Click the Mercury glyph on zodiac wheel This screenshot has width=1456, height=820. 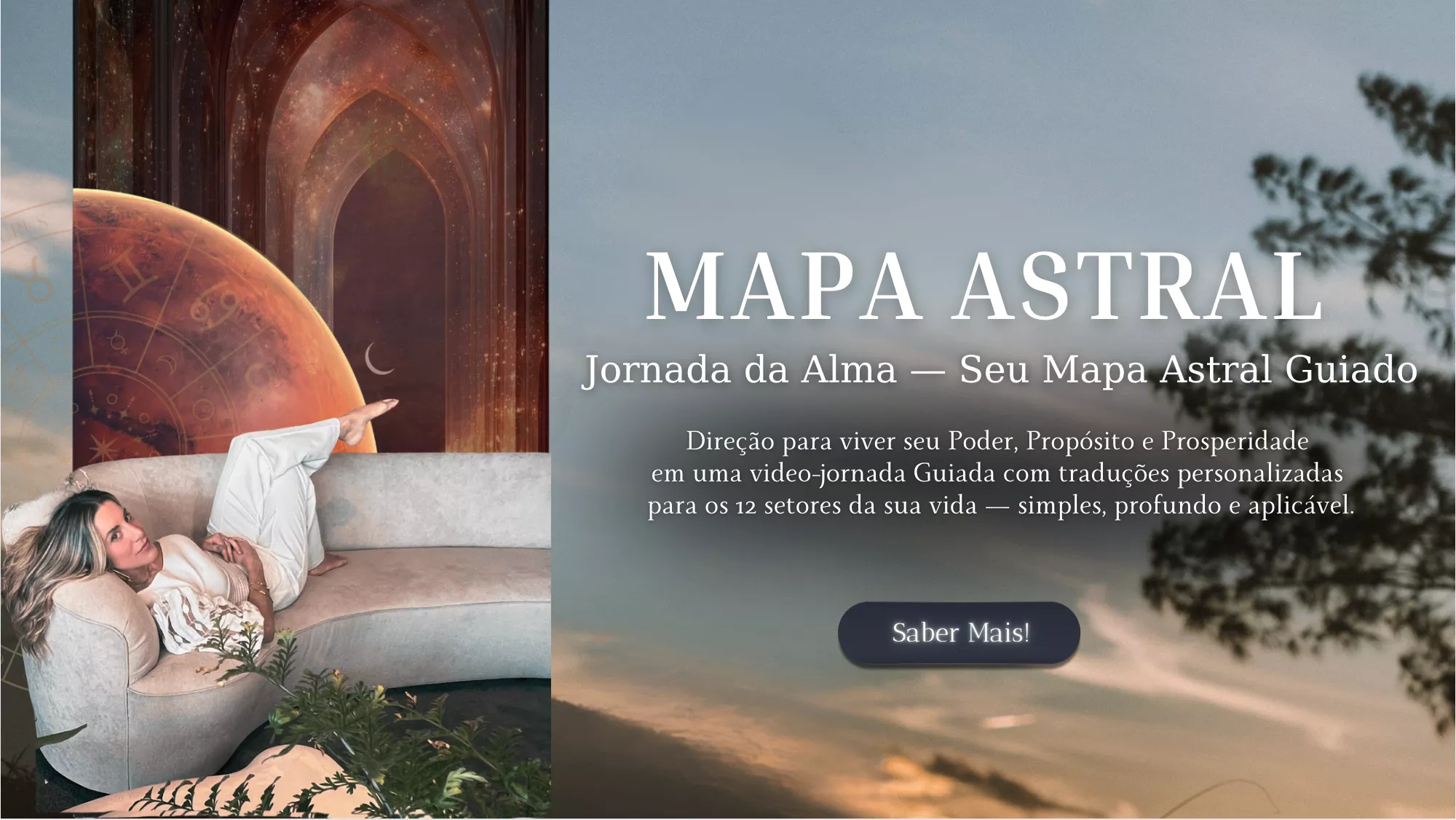pyautogui.click(x=116, y=341)
